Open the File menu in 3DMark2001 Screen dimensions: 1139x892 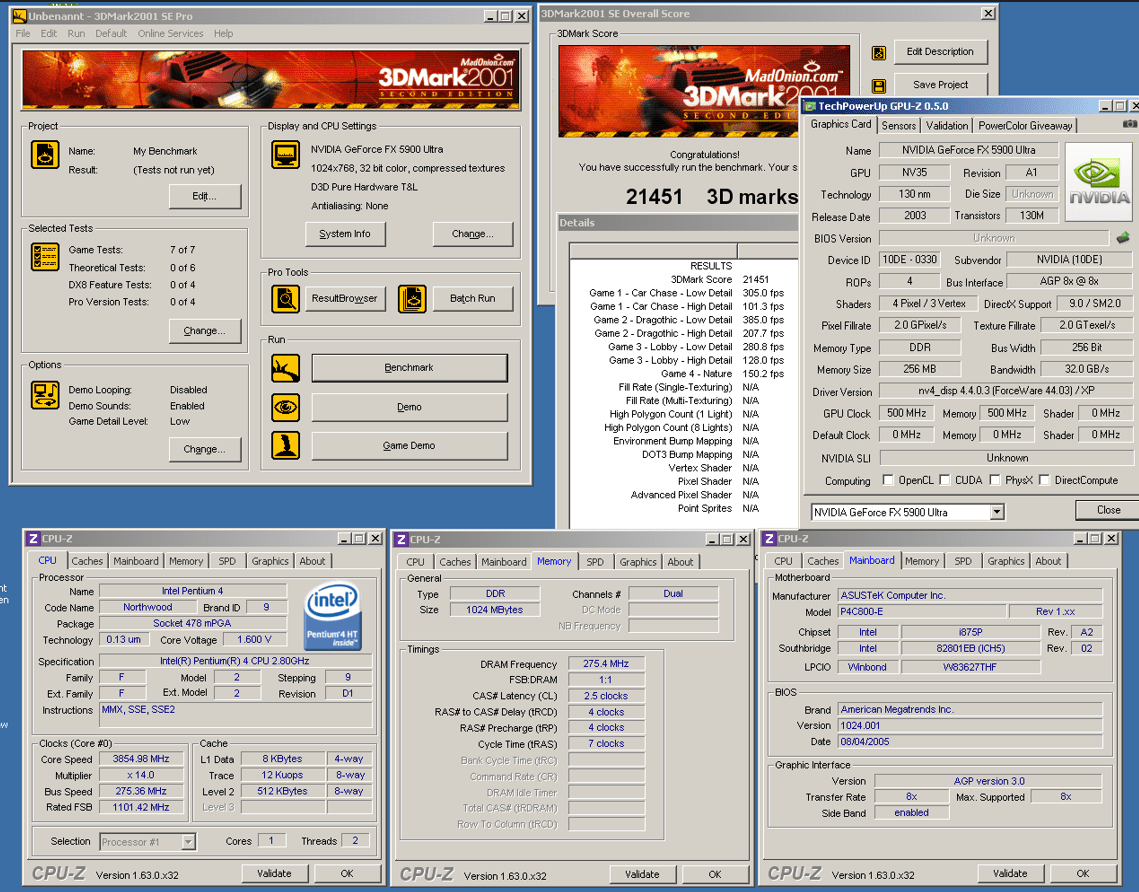23,33
